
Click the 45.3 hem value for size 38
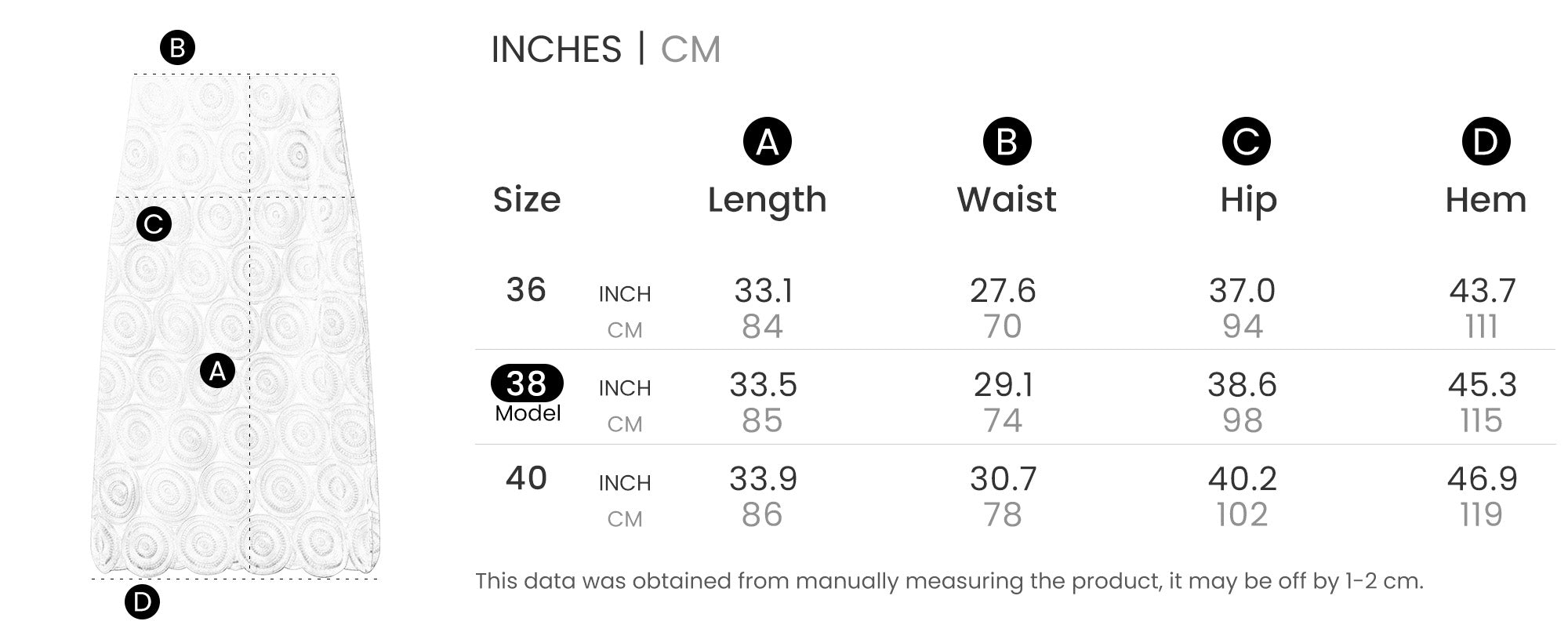pyautogui.click(x=1483, y=385)
